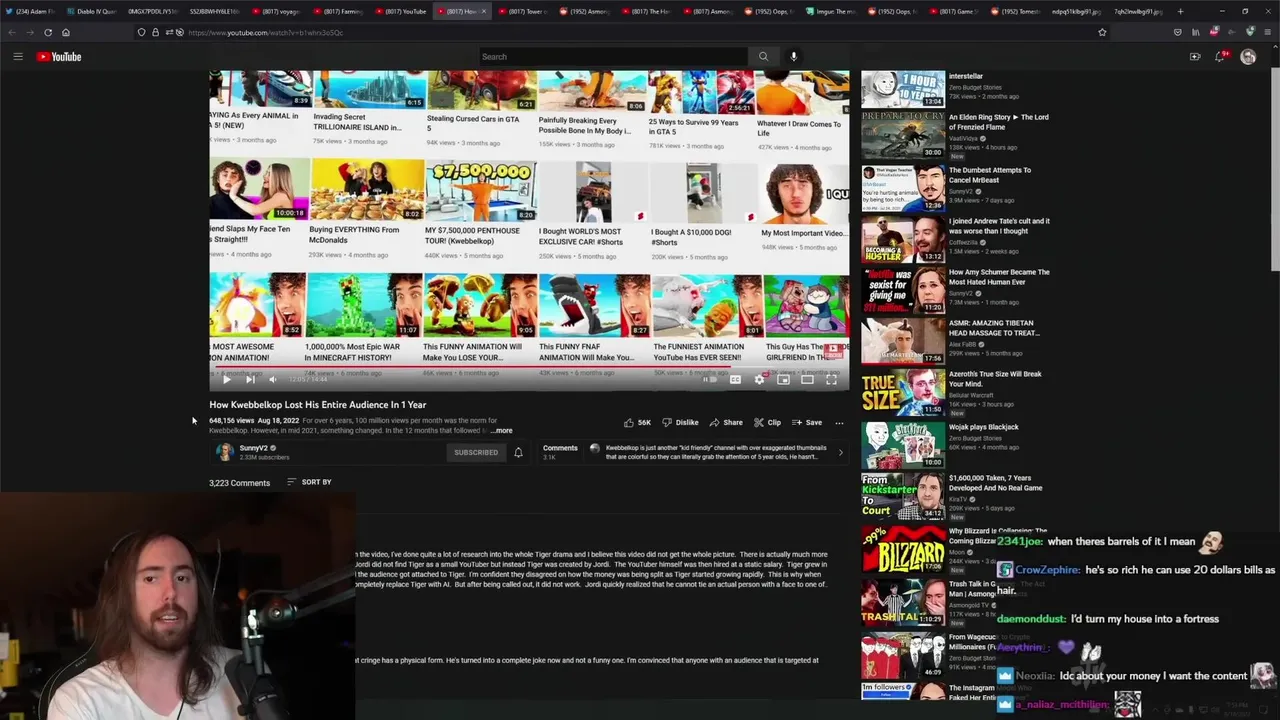Viewport: 1280px width, 720px height.
Task: Click in the YouTube search field
Action: [x=612, y=57]
